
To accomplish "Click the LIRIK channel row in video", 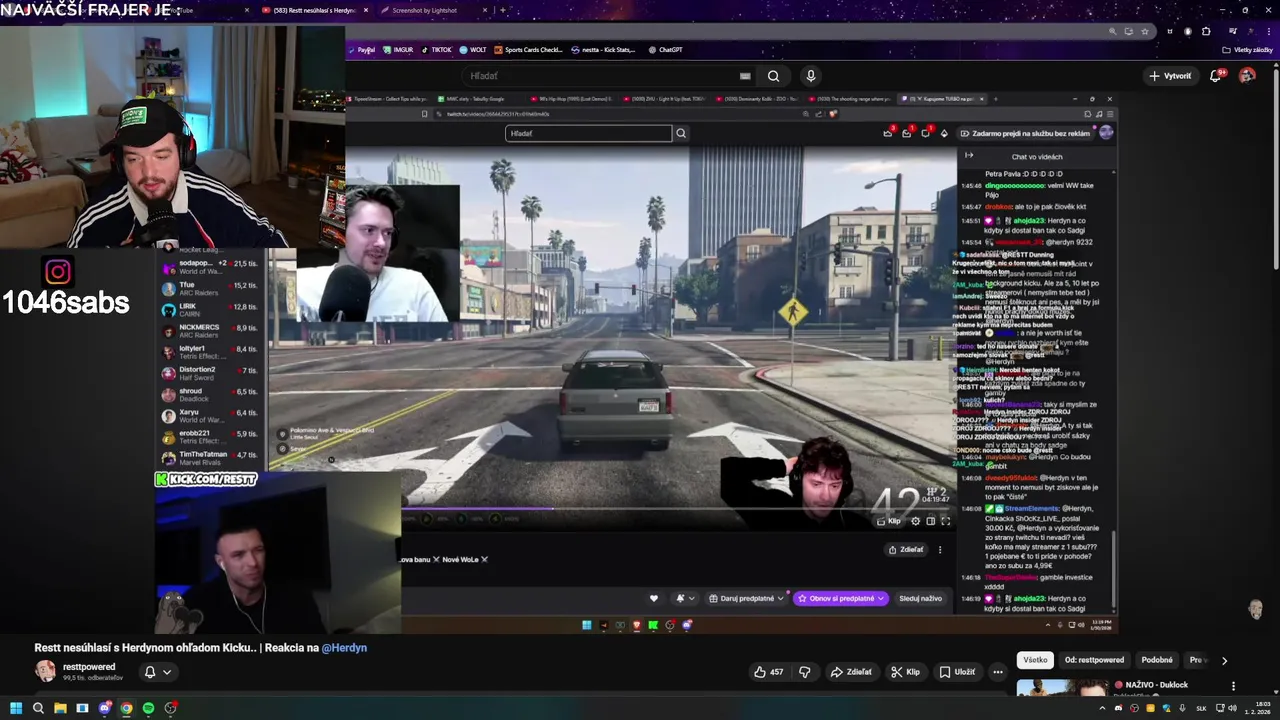I will click(x=209, y=310).
